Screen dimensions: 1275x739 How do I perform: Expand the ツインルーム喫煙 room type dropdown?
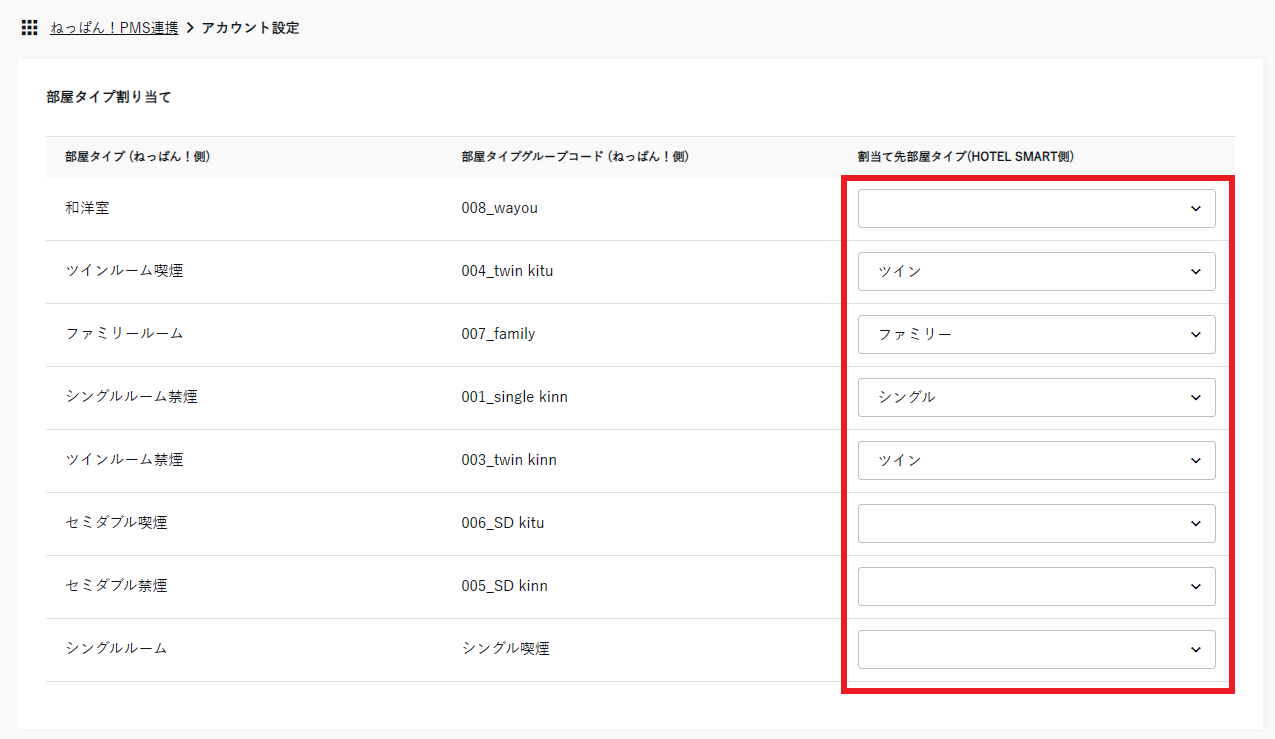coord(1036,272)
